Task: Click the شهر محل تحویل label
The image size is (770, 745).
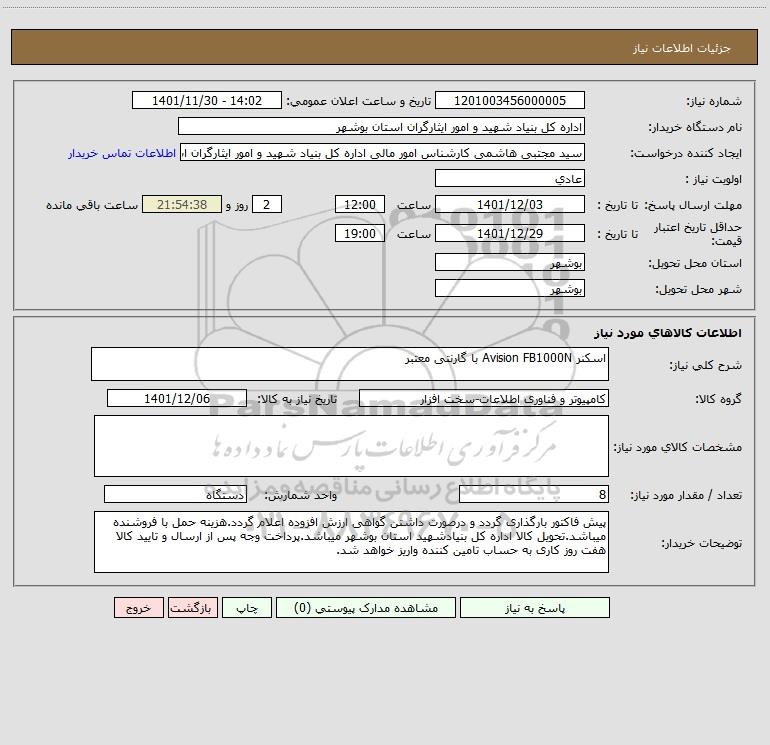Action: pos(699,289)
